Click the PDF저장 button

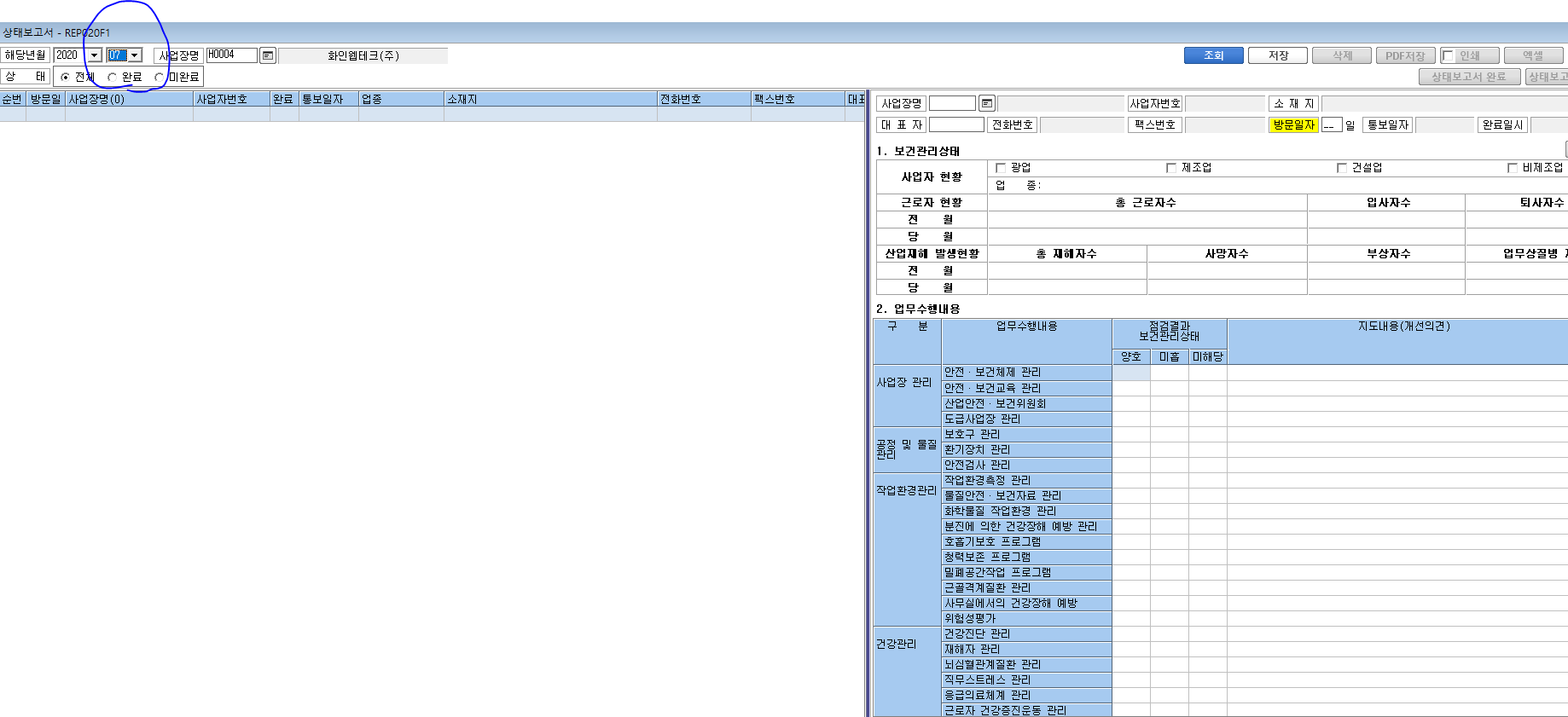point(1405,55)
